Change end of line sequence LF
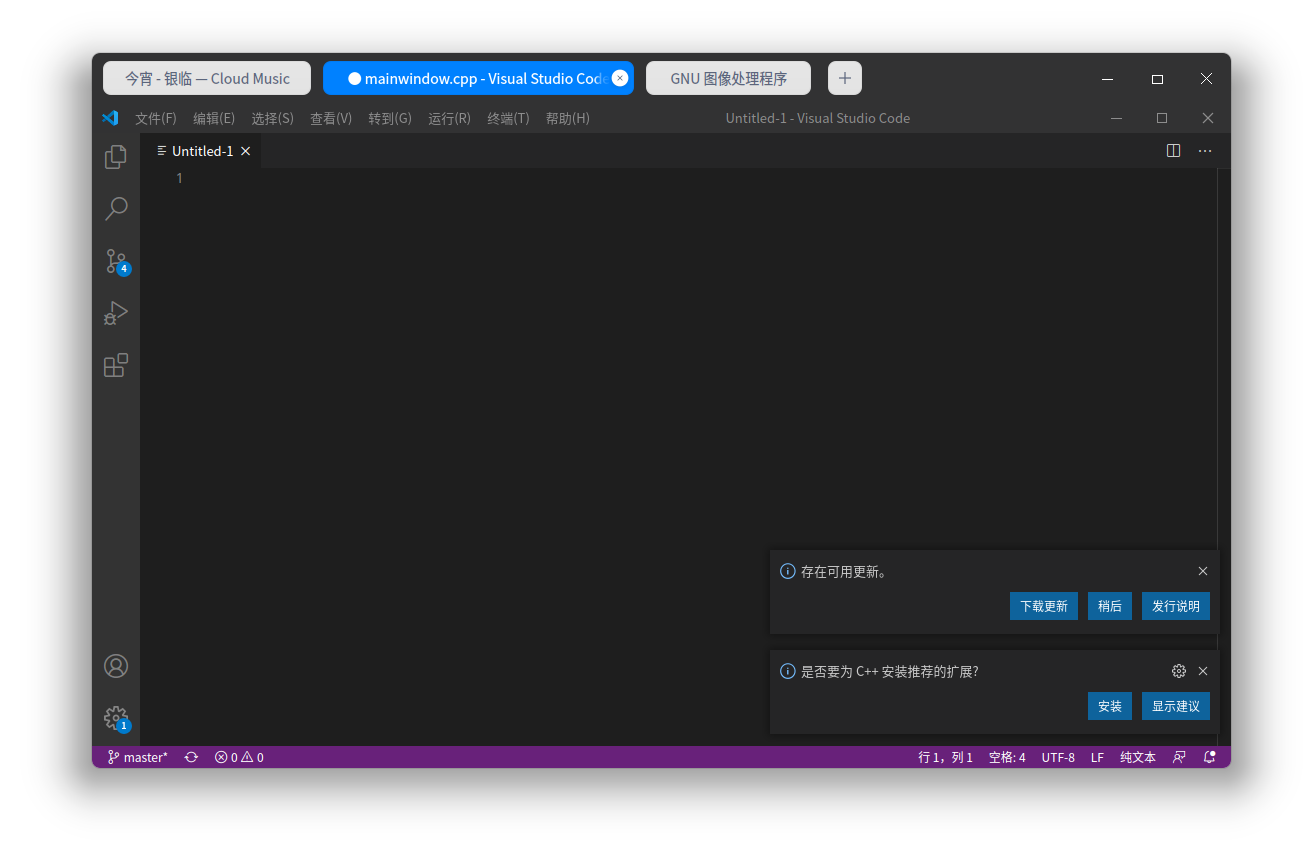Viewport: 1314px width, 851px height. (x=1097, y=758)
